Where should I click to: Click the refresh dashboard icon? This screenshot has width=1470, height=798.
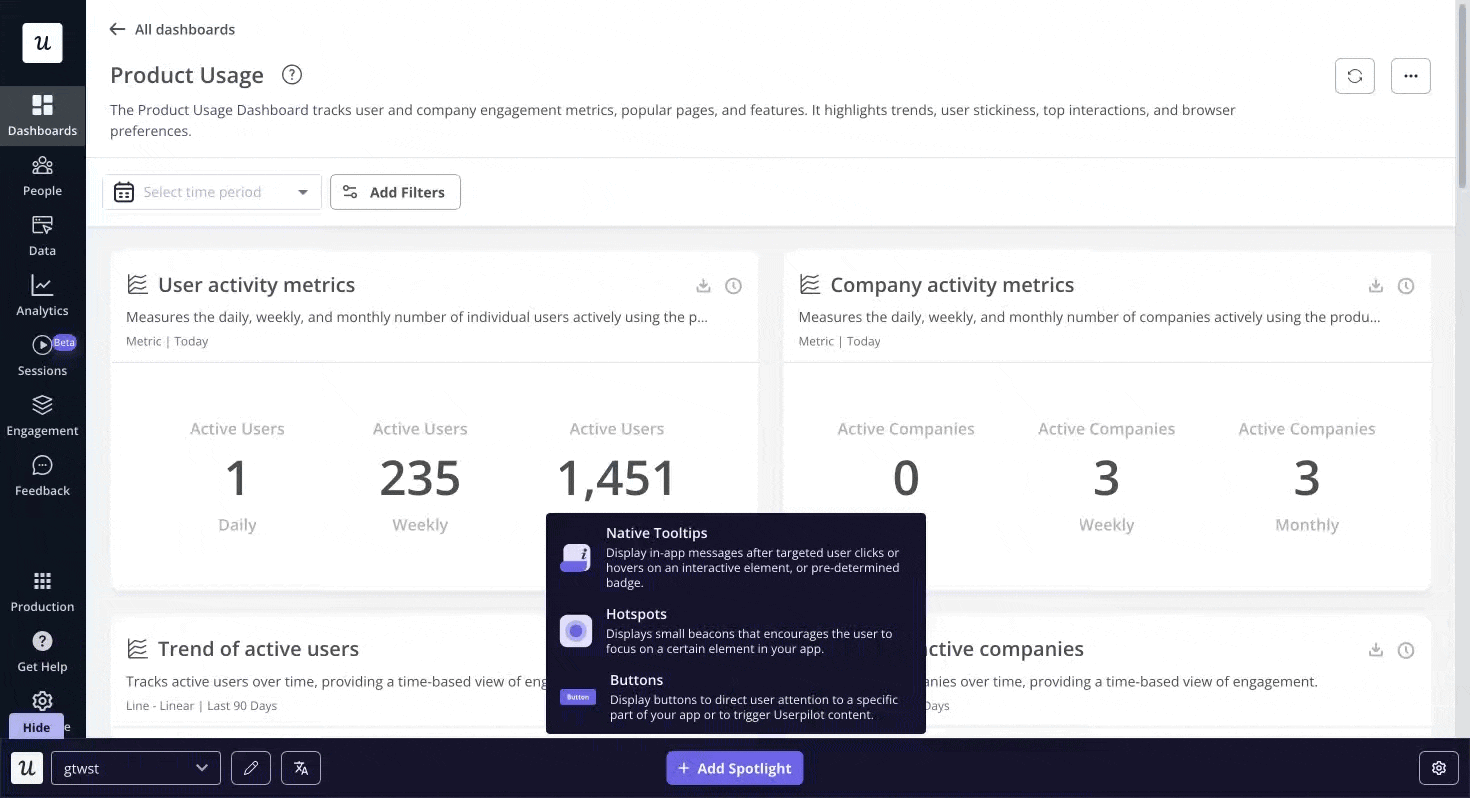1355,75
